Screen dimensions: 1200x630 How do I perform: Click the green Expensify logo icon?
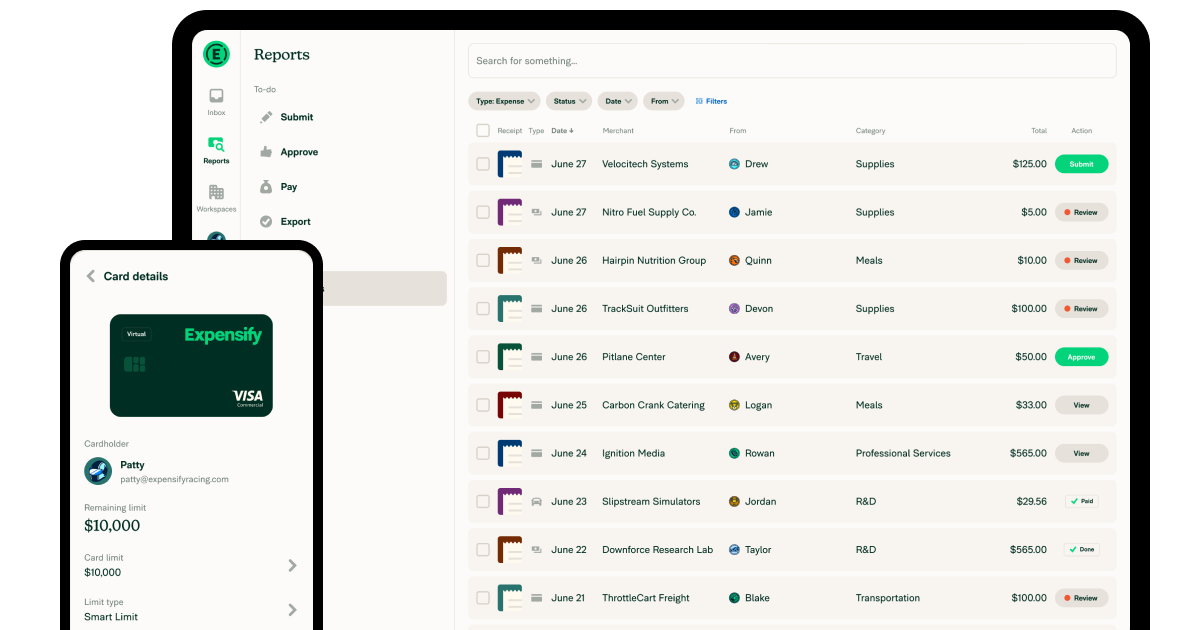point(216,54)
